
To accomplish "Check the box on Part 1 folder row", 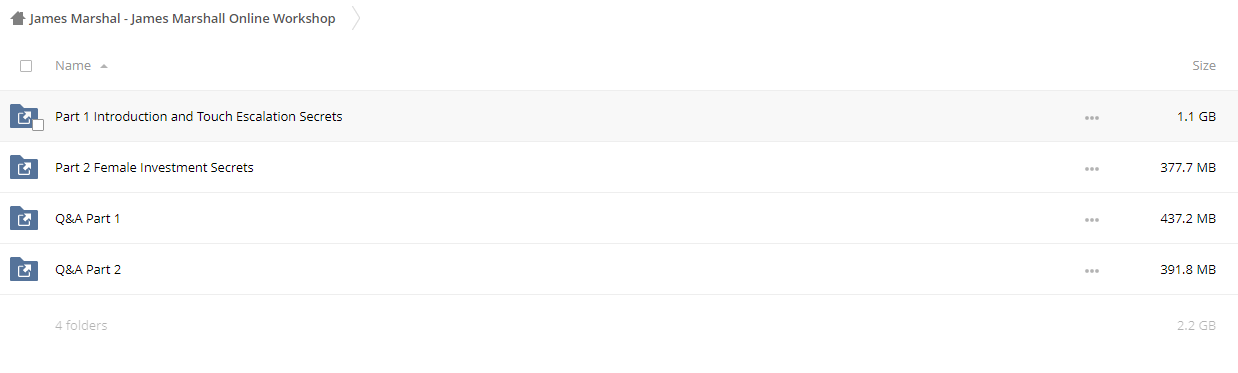I will coord(38,125).
